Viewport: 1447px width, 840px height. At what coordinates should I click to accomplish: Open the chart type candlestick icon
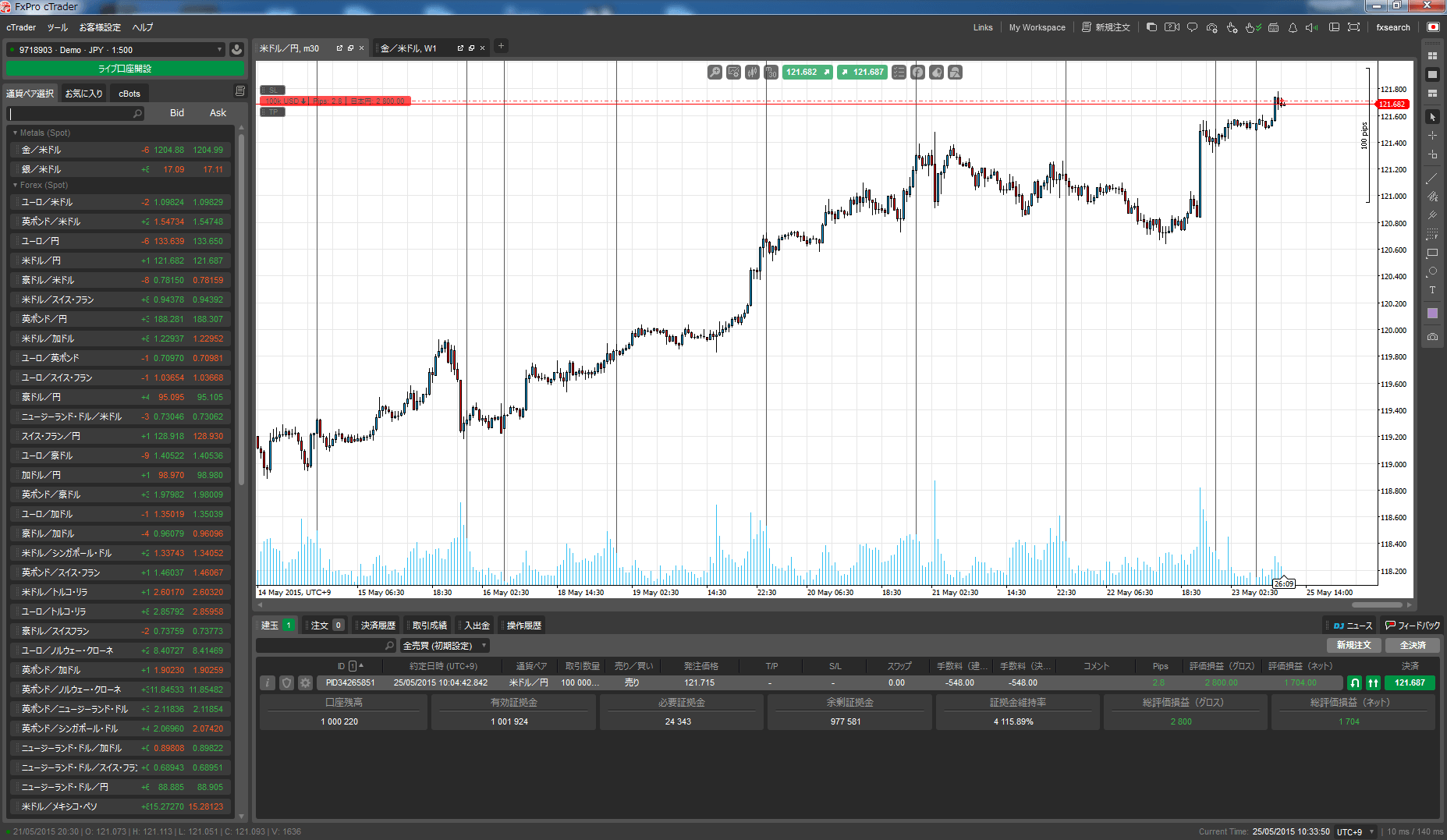(752, 73)
